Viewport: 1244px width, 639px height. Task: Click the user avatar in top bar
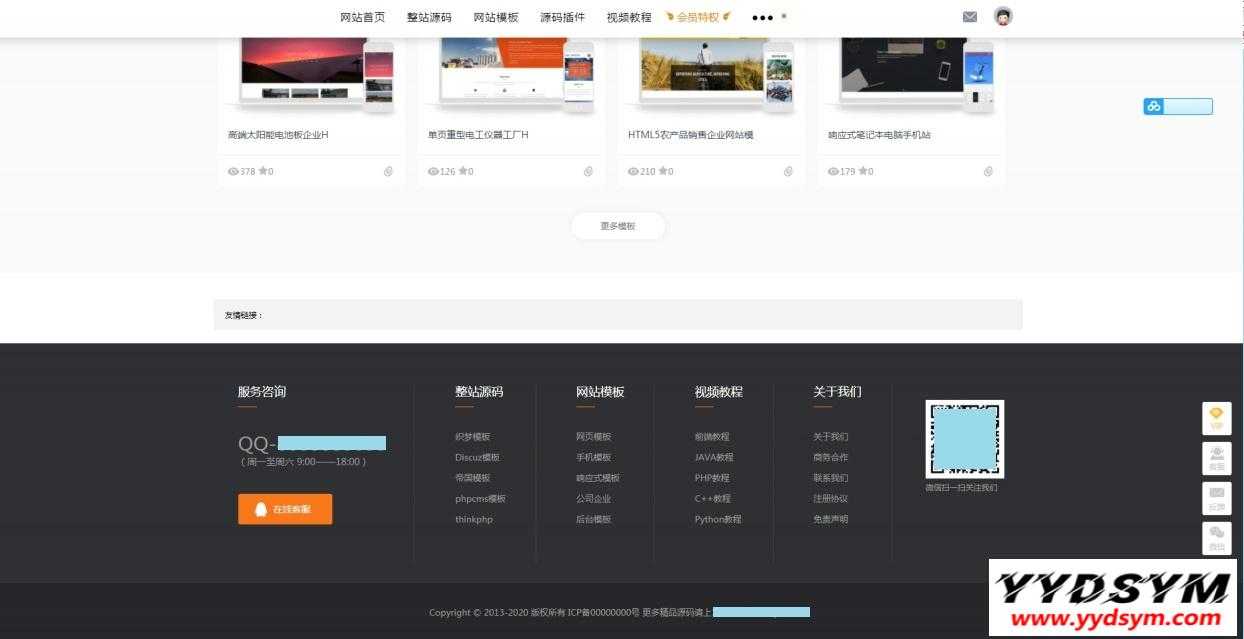click(x=1003, y=17)
